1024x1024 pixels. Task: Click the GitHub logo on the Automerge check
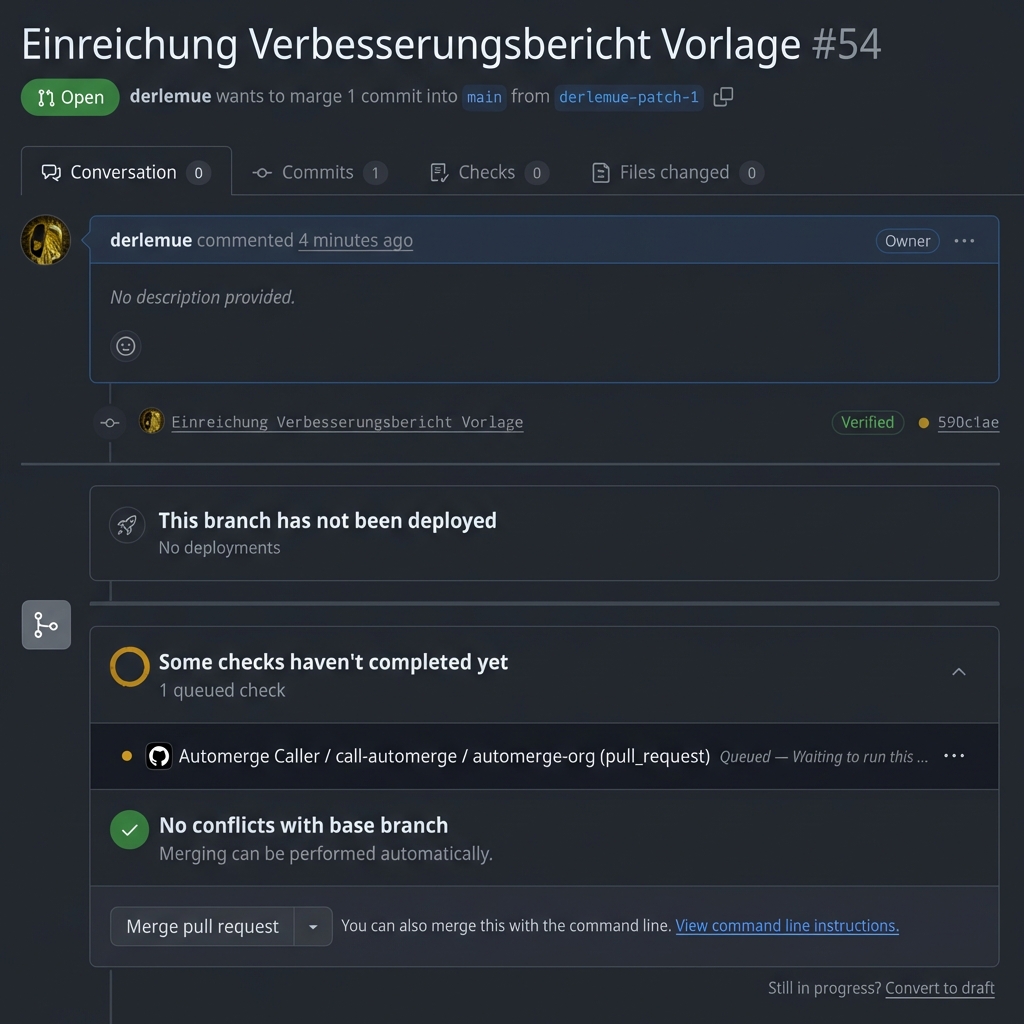tap(160, 756)
